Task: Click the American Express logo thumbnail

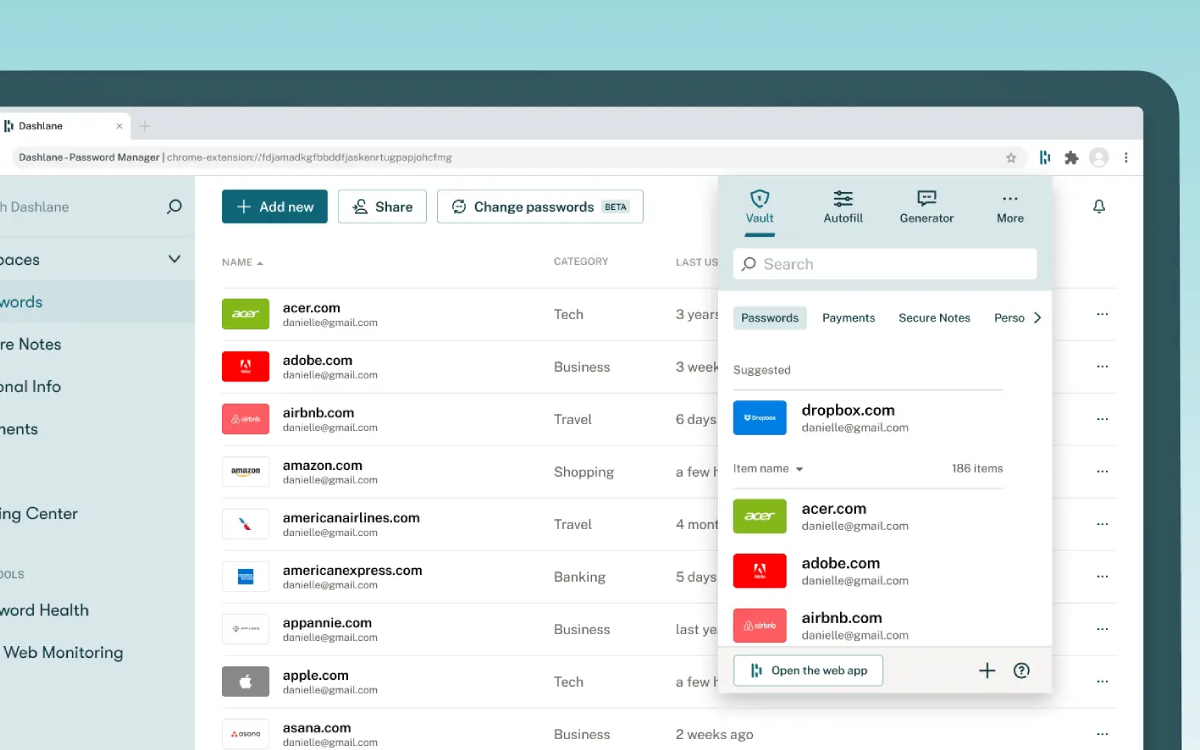Action: pyautogui.click(x=245, y=576)
